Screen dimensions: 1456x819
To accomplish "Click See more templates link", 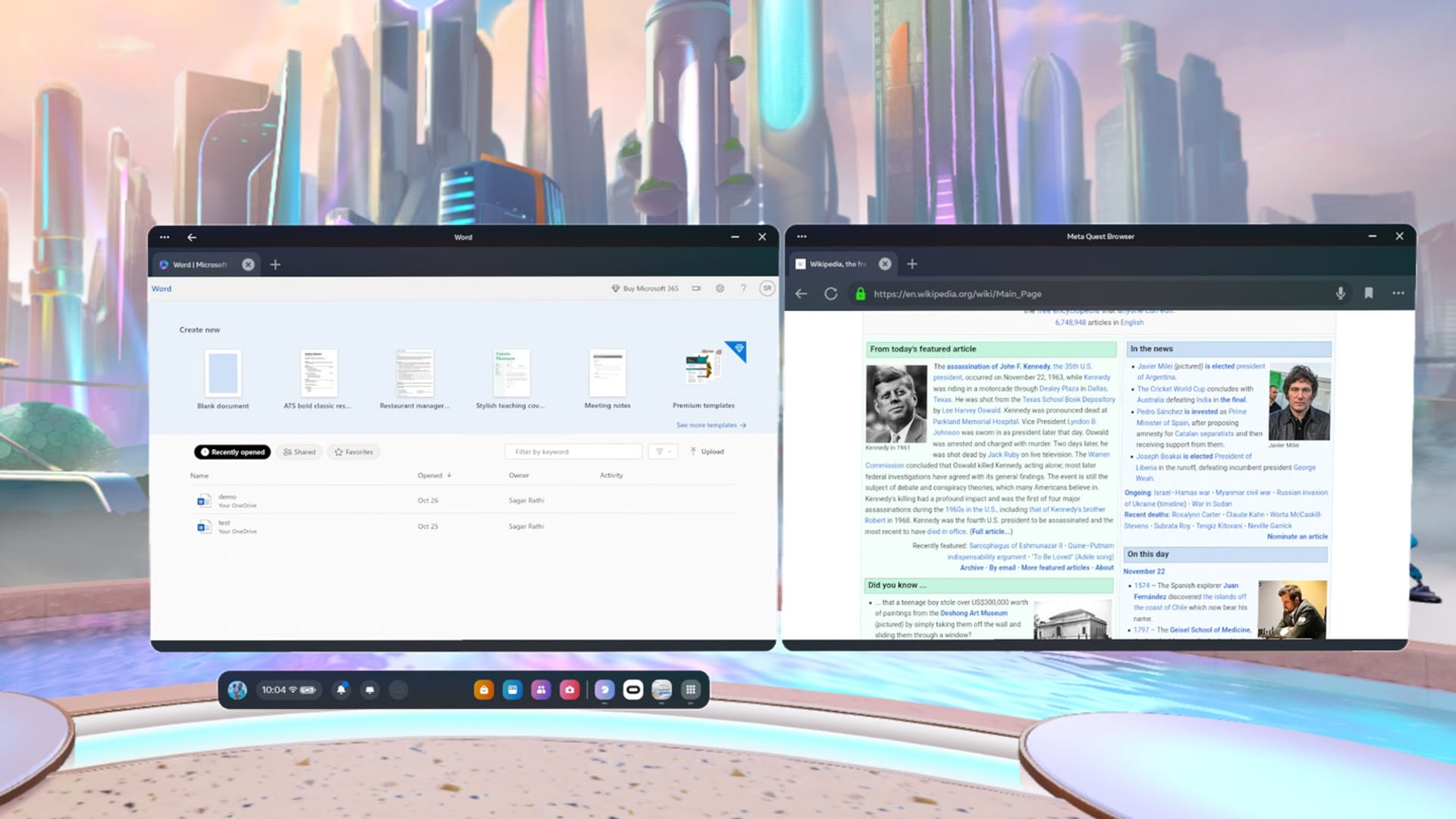I will (x=711, y=425).
